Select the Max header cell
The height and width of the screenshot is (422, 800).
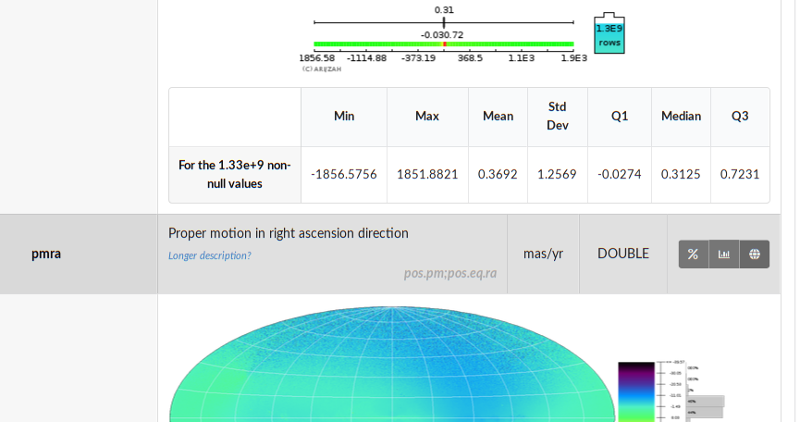(x=428, y=117)
